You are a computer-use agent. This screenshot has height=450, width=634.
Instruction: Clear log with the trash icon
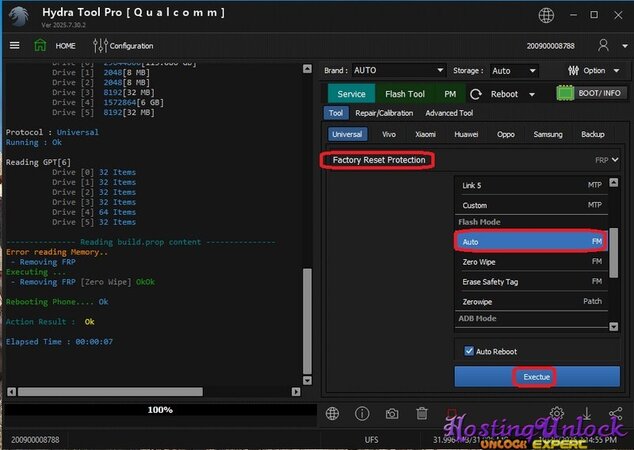pyautogui.click(x=422, y=413)
